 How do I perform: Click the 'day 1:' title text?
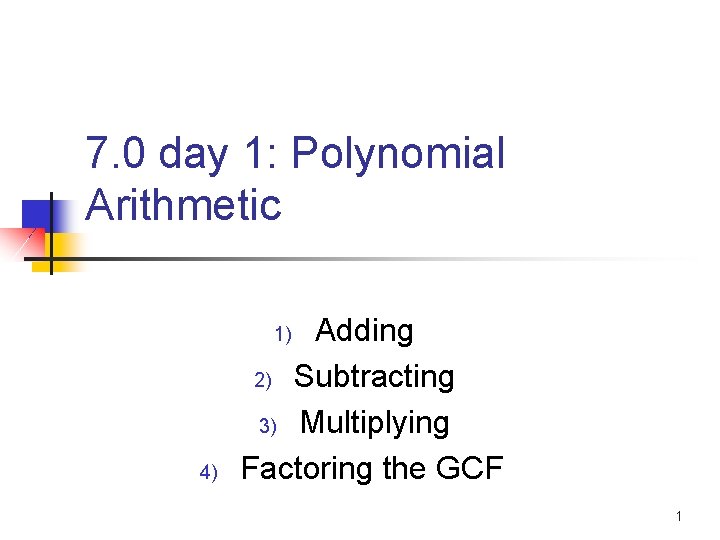pos(218,155)
